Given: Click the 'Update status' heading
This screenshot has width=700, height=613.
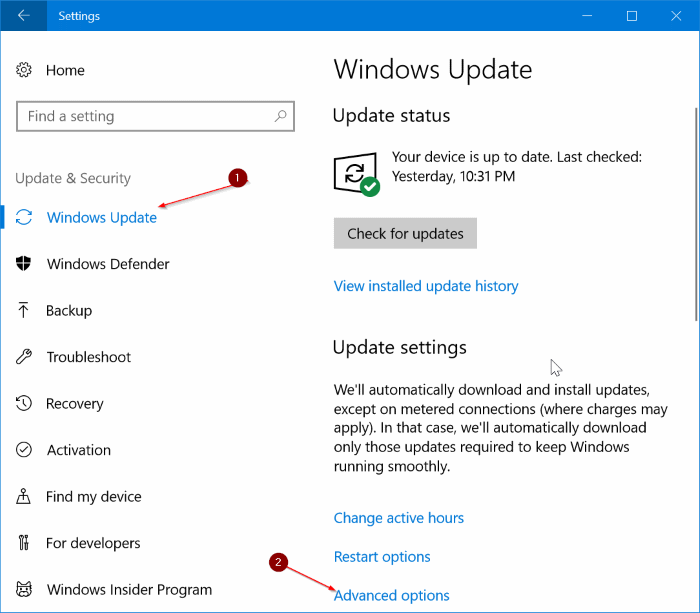Looking at the screenshot, I should click(x=391, y=116).
